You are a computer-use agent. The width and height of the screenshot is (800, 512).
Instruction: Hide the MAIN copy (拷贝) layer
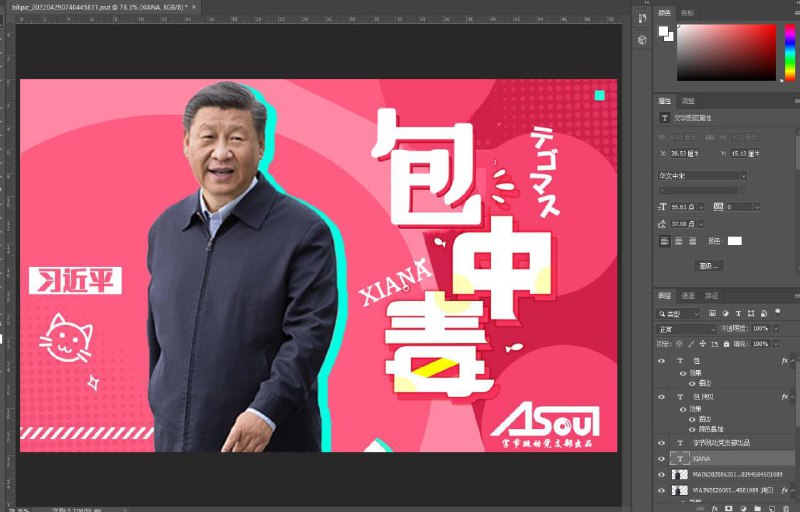662,490
